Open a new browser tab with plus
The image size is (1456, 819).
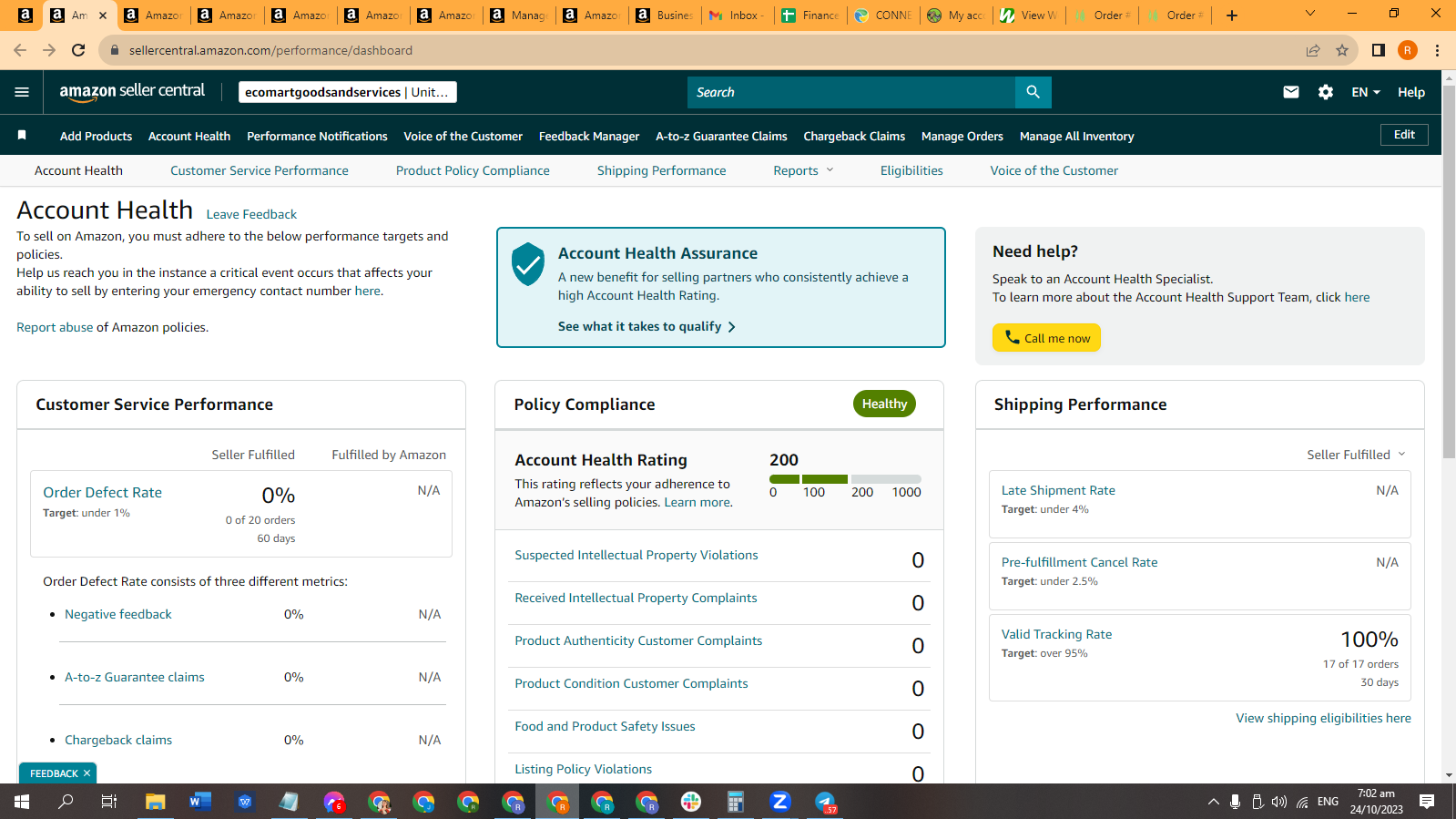coord(1232,15)
